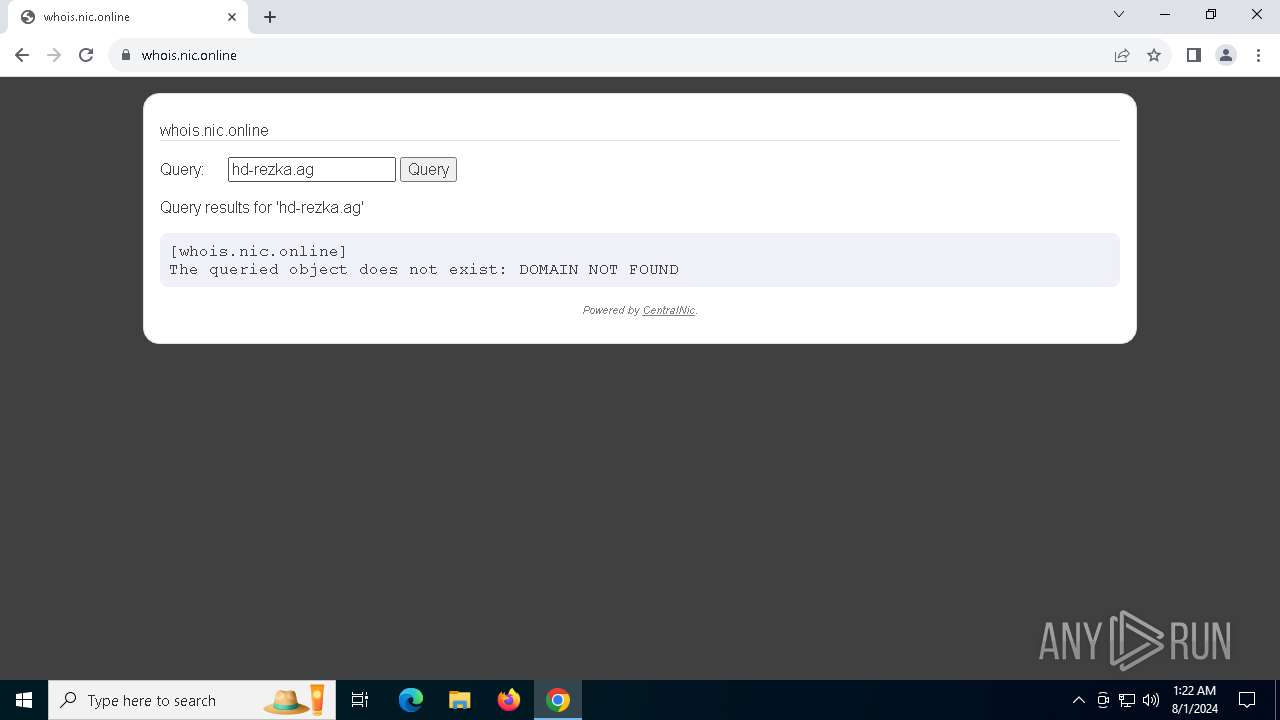Screen dimensions: 1280x720
Task: Show hidden system tray icons
Action: 1078,700
